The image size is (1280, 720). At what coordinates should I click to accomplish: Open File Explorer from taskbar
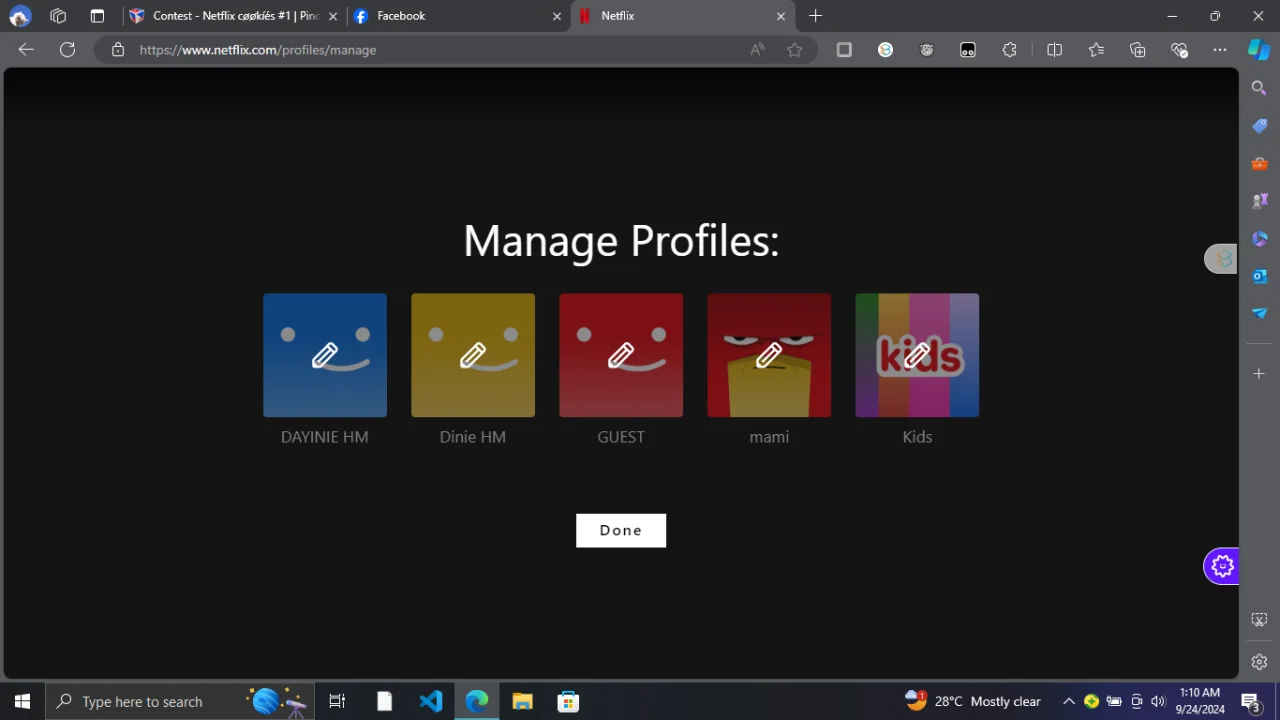point(522,701)
